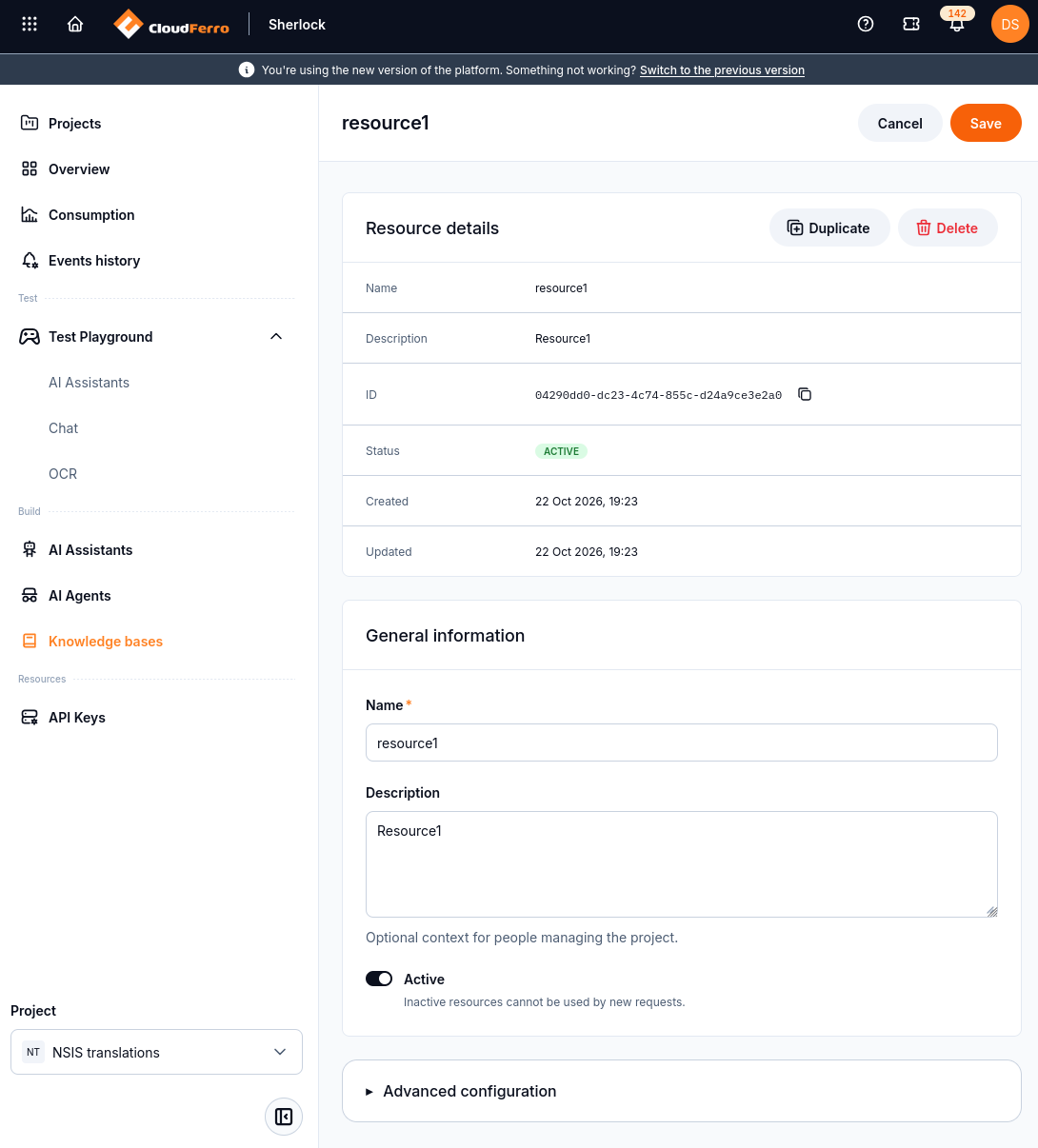Click the Cancel button
1038x1148 pixels.
900,123
